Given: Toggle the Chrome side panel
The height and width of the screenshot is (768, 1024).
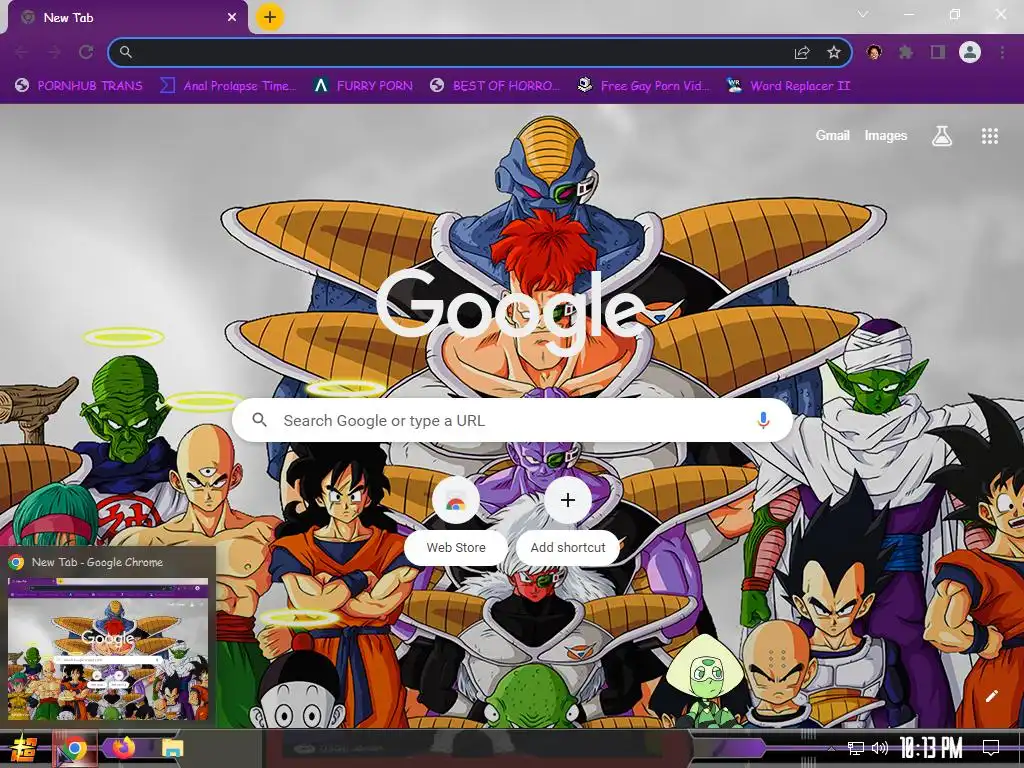Looking at the screenshot, I should tap(938, 52).
